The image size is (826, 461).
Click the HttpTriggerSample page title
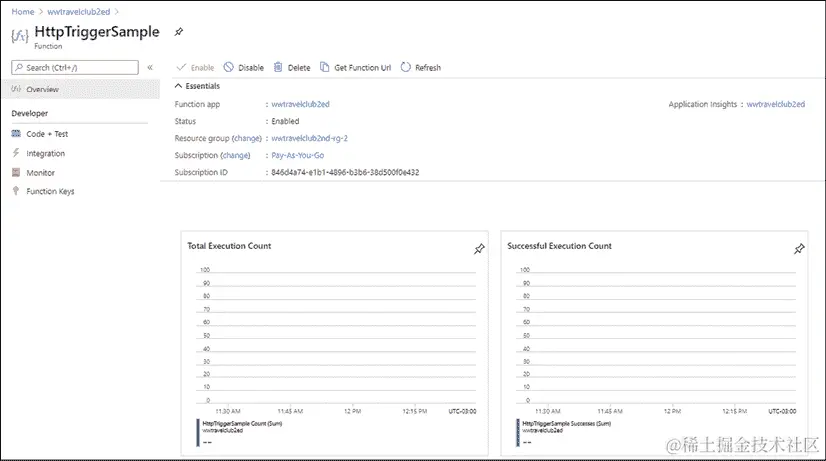(x=97, y=32)
